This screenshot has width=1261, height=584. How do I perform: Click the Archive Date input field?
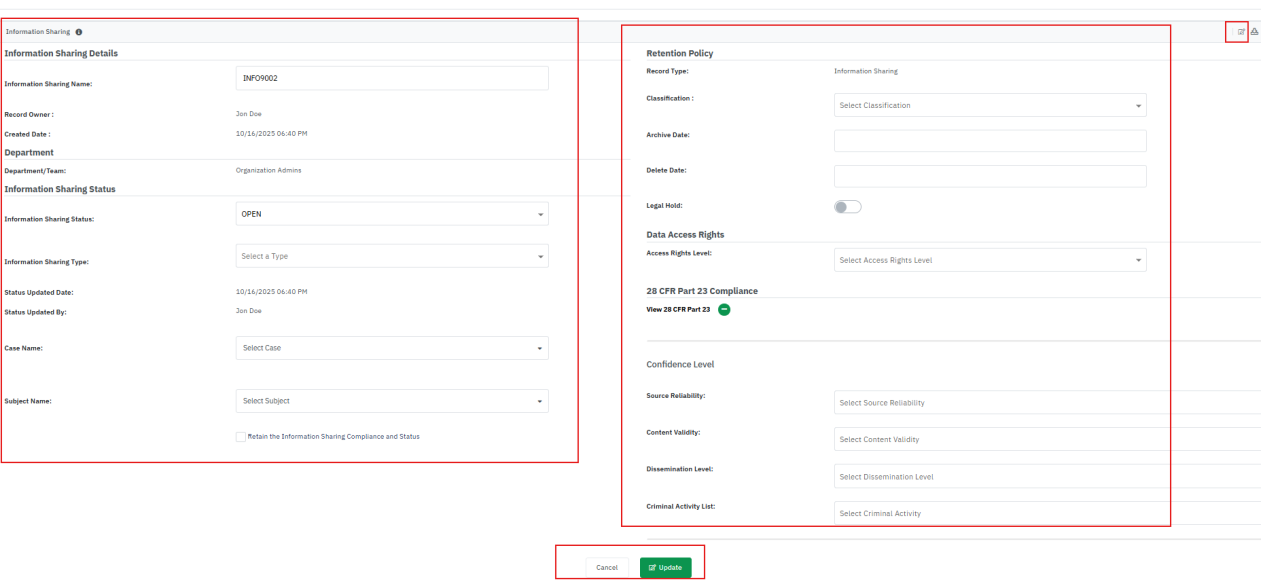pos(989,141)
